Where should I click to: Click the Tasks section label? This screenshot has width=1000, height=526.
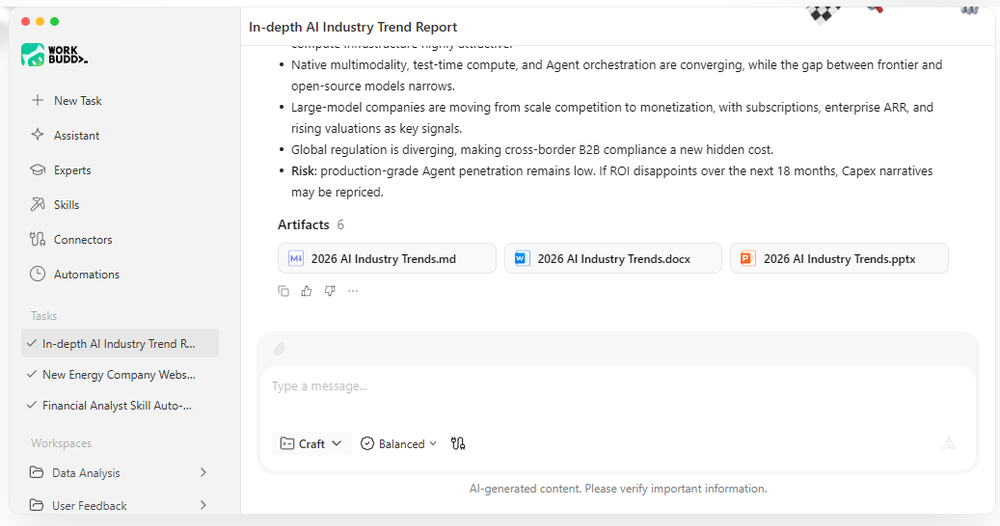(43, 316)
